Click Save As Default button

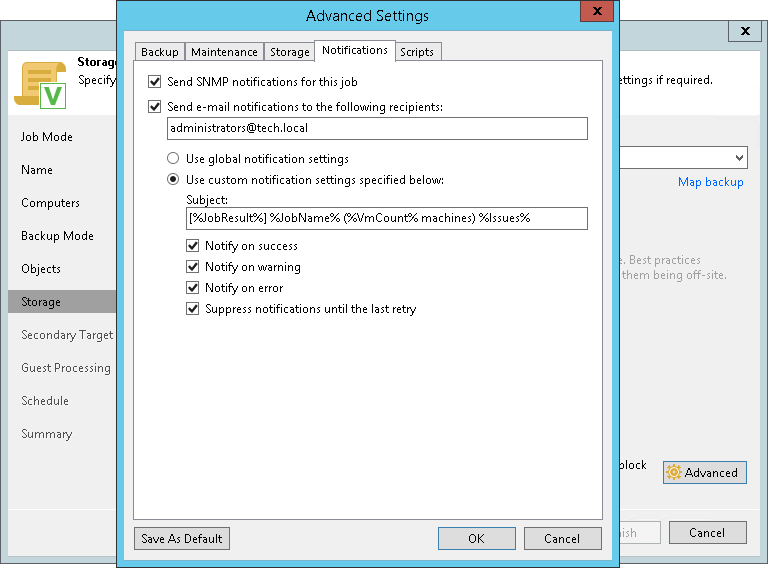pos(182,539)
